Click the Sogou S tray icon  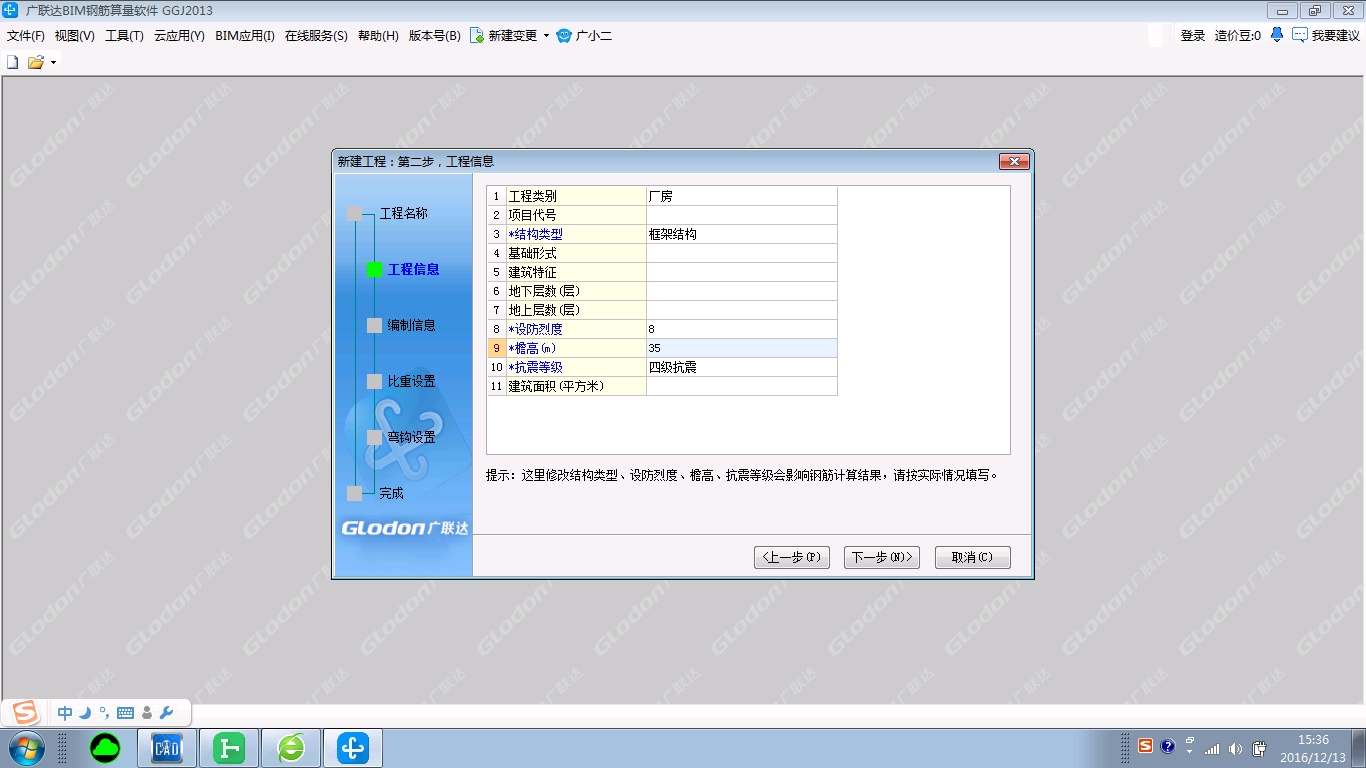tap(1146, 745)
